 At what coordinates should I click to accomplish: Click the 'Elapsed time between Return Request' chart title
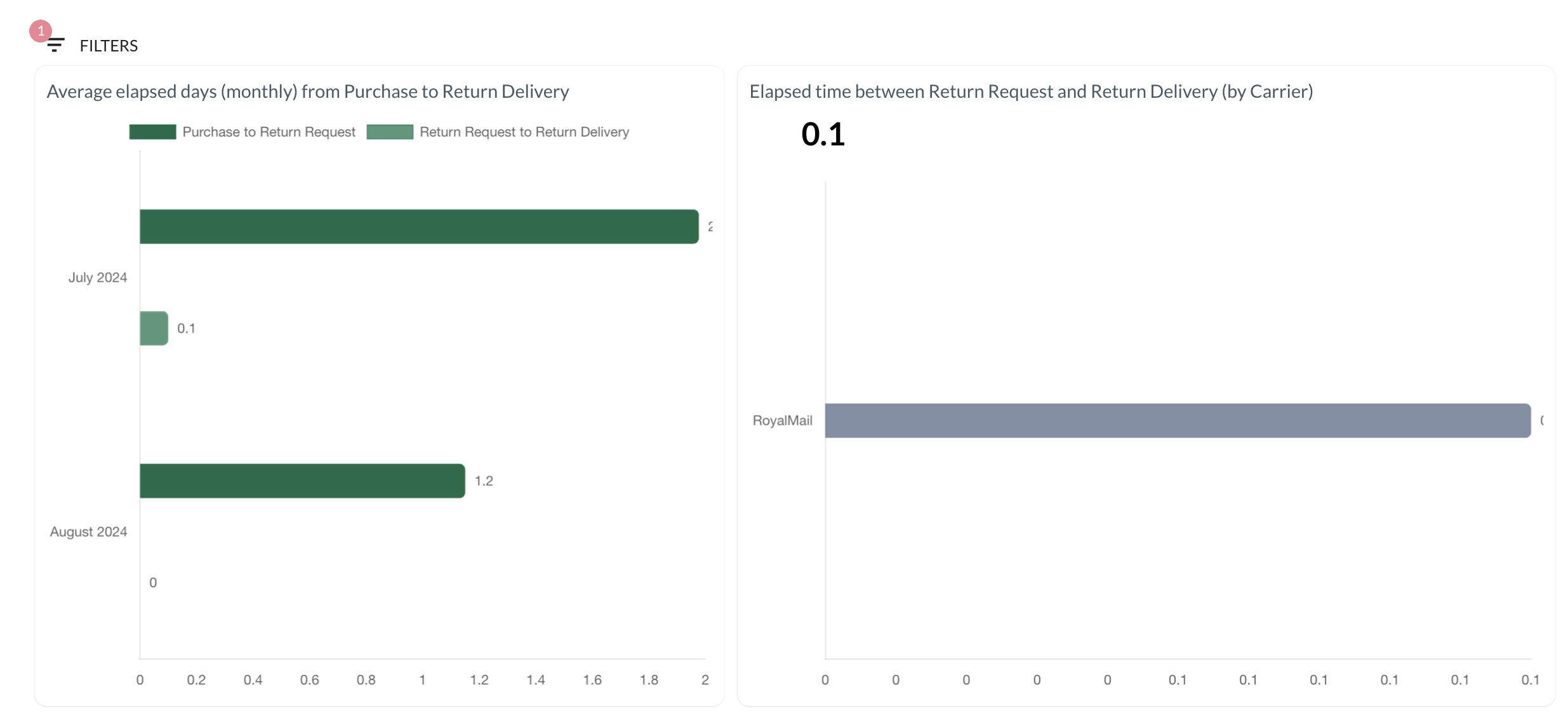click(x=1031, y=91)
